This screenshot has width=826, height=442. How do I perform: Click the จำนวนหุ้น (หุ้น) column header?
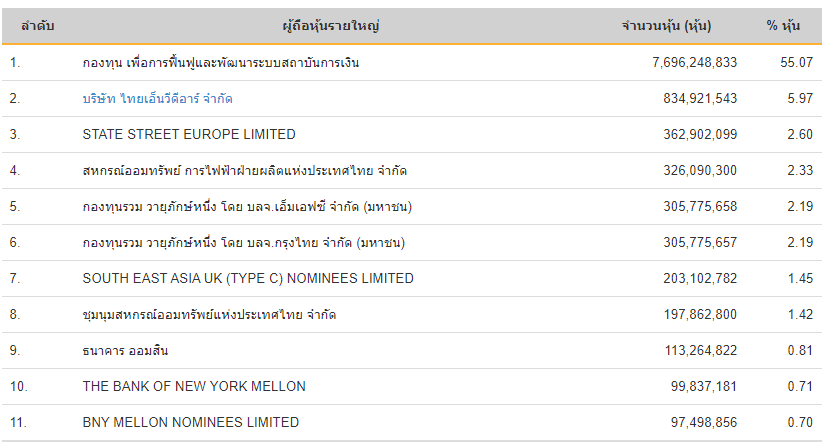pyautogui.click(x=666, y=26)
